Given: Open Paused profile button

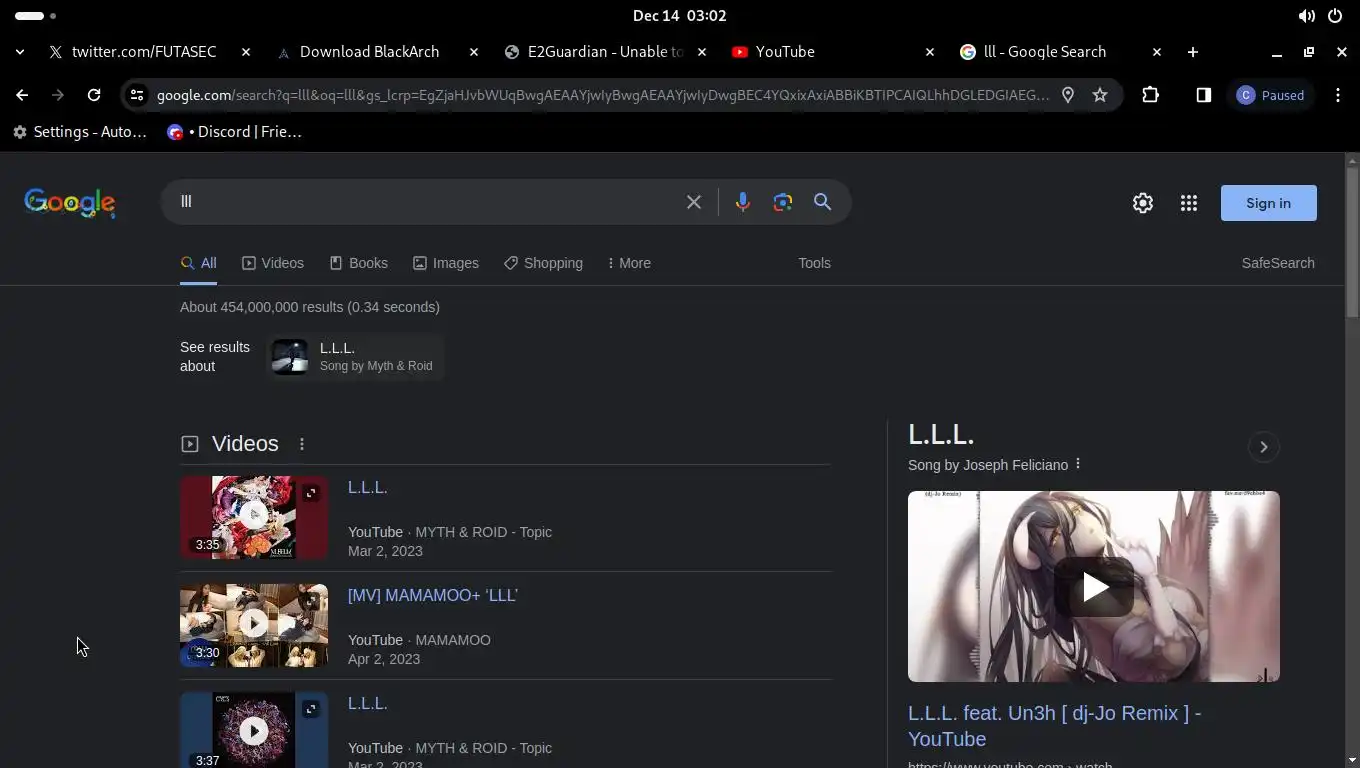Looking at the screenshot, I should point(1271,95).
